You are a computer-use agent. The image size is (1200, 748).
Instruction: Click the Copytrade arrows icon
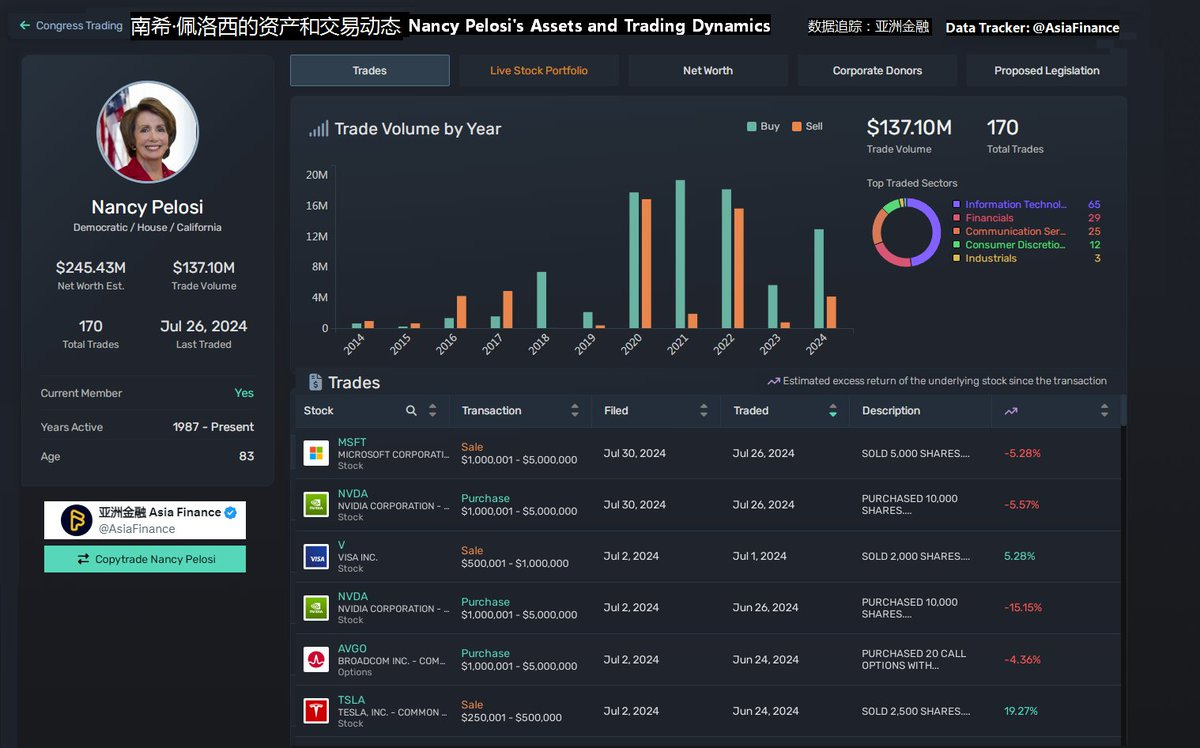(x=83, y=559)
